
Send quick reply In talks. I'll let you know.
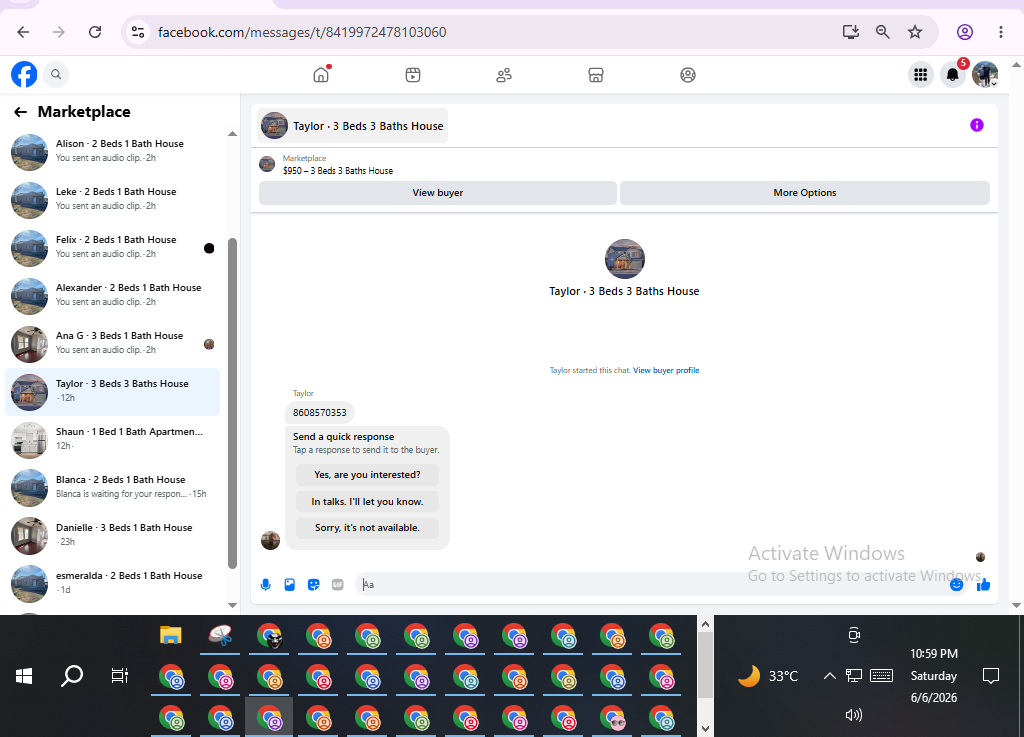point(367,501)
